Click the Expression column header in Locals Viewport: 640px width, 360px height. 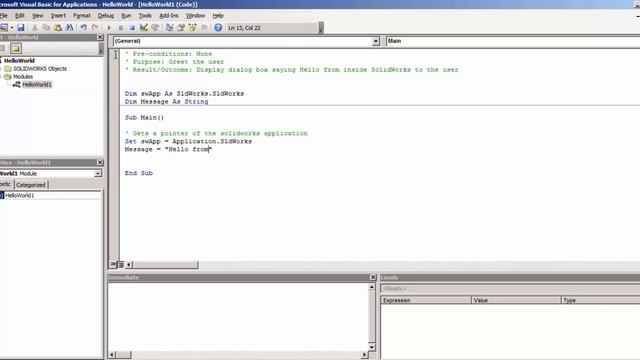[x=426, y=300]
